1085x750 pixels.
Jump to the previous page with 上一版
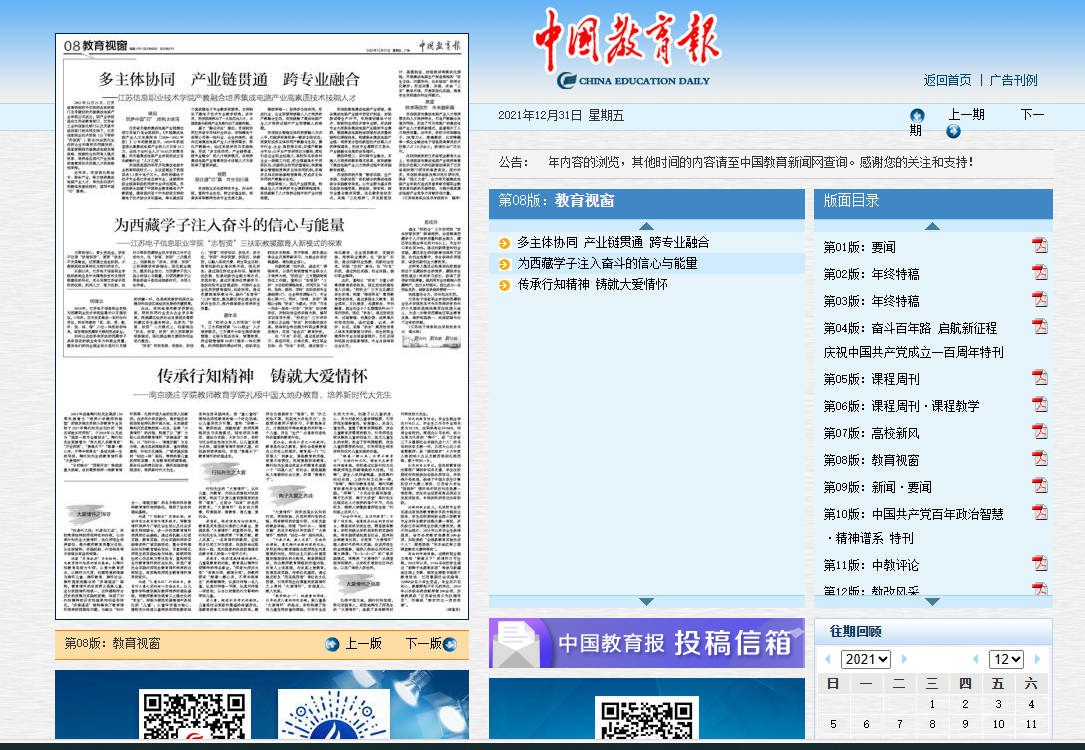363,643
